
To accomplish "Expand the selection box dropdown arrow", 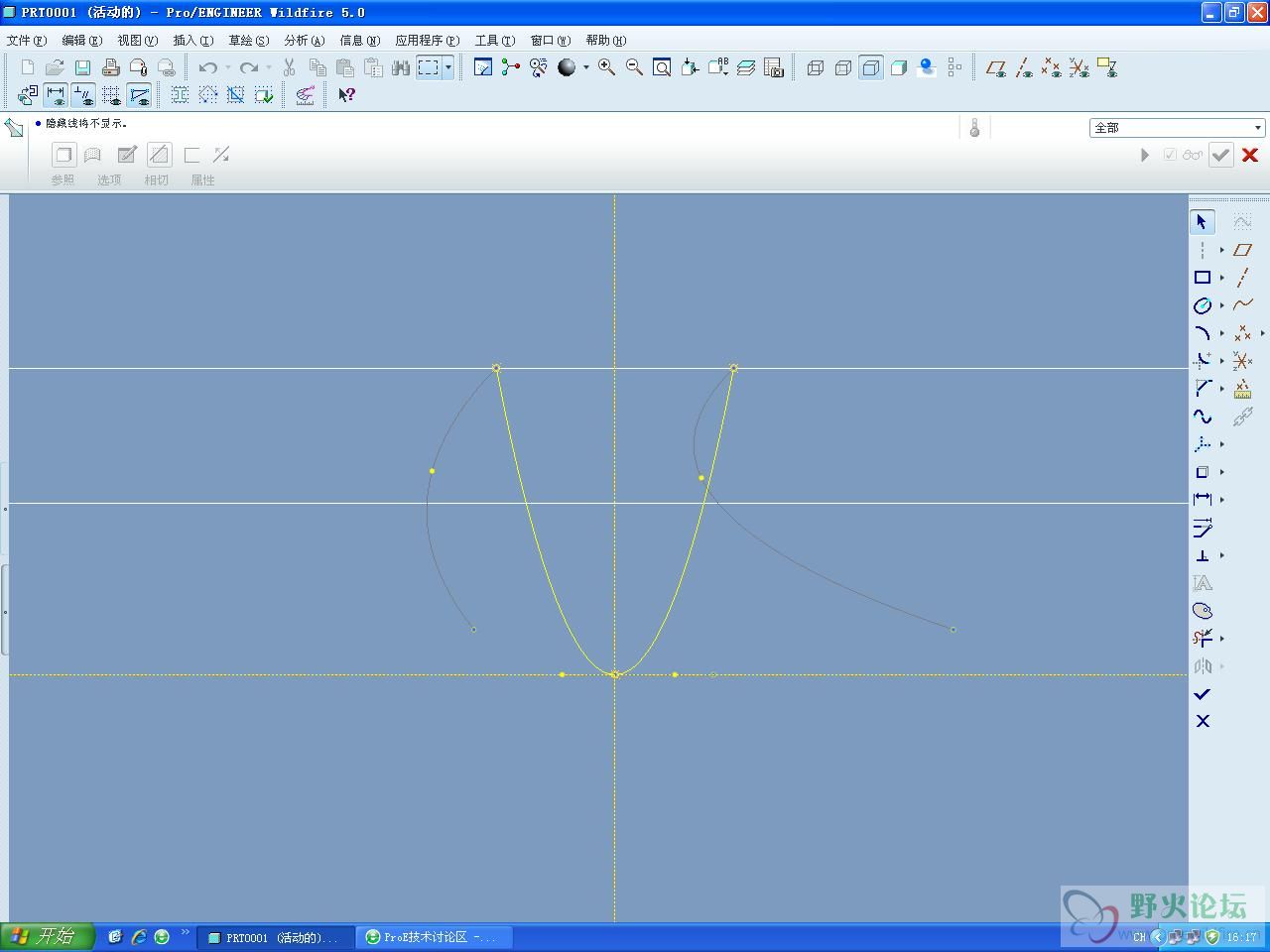I will coord(448,67).
